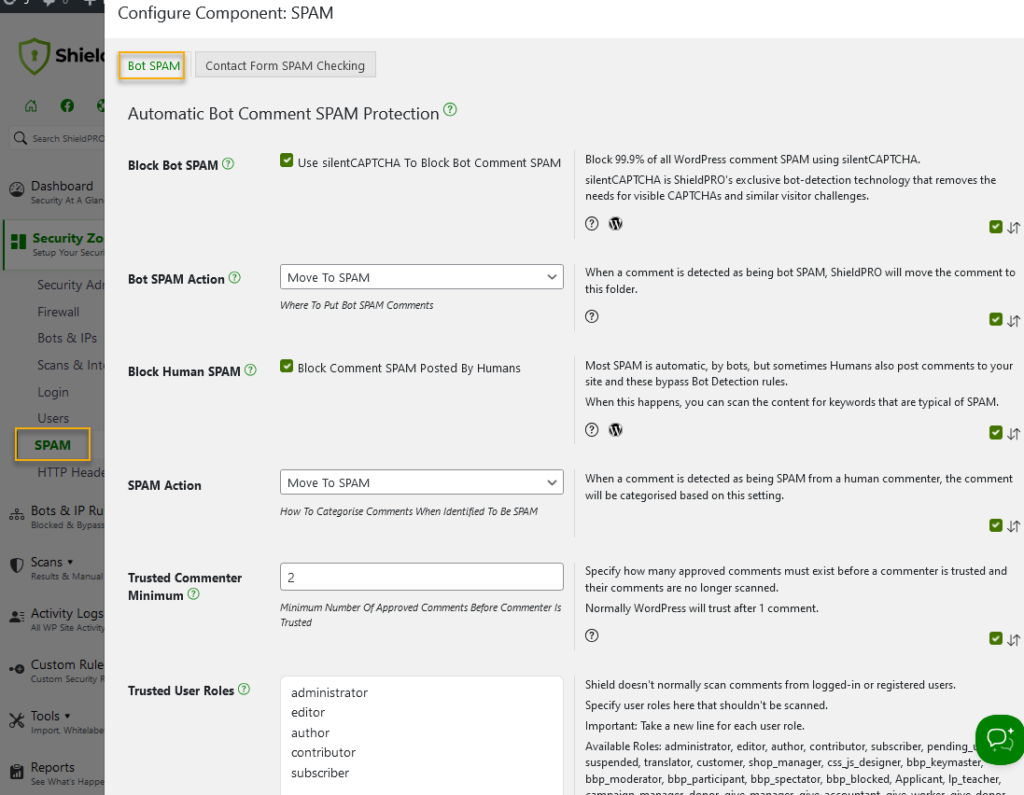This screenshot has width=1024, height=795.
Task: Click the home icon at sidebar top
Action: [31, 104]
